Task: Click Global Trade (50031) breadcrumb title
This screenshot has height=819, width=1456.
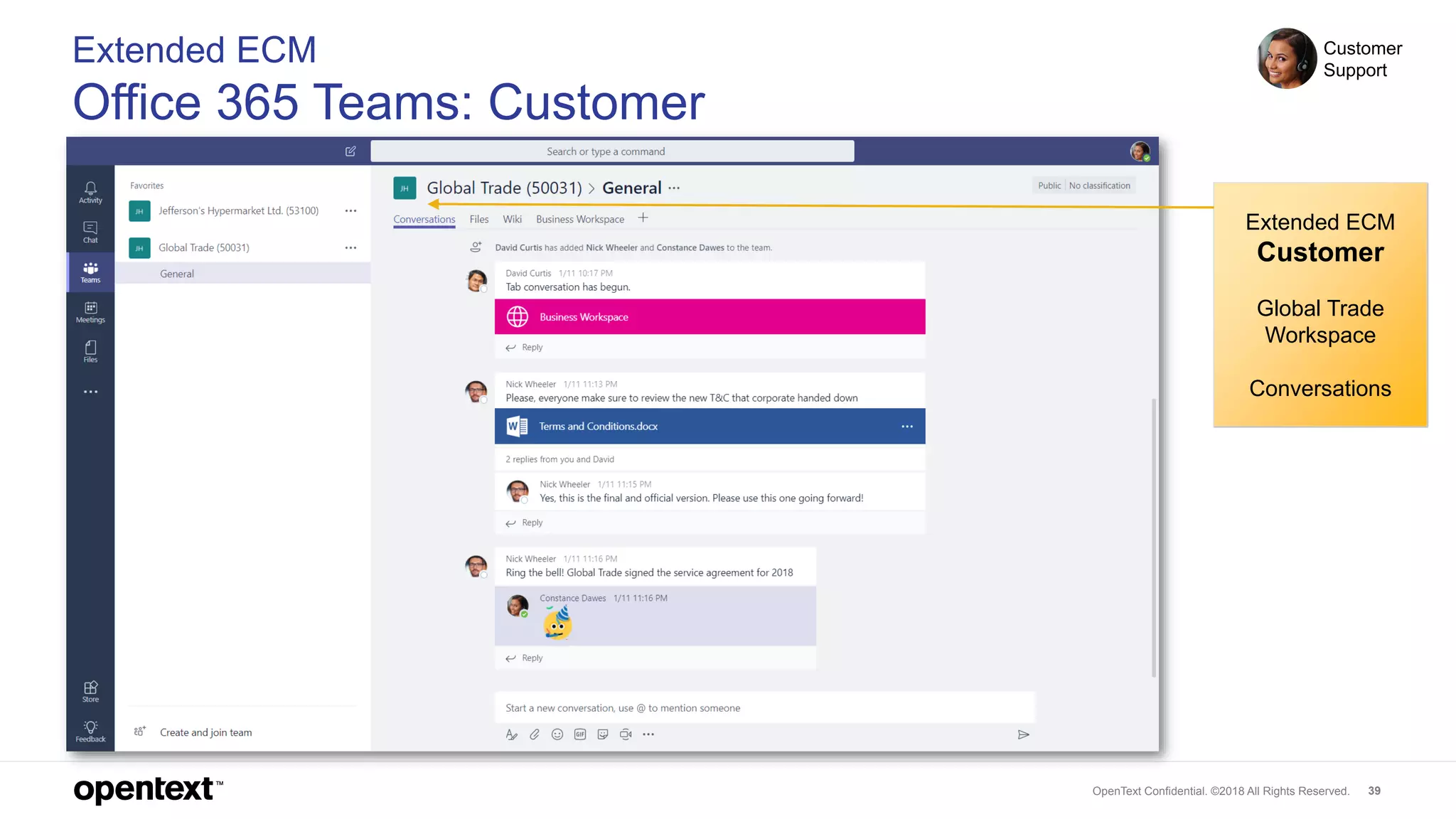Action: point(504,188)
